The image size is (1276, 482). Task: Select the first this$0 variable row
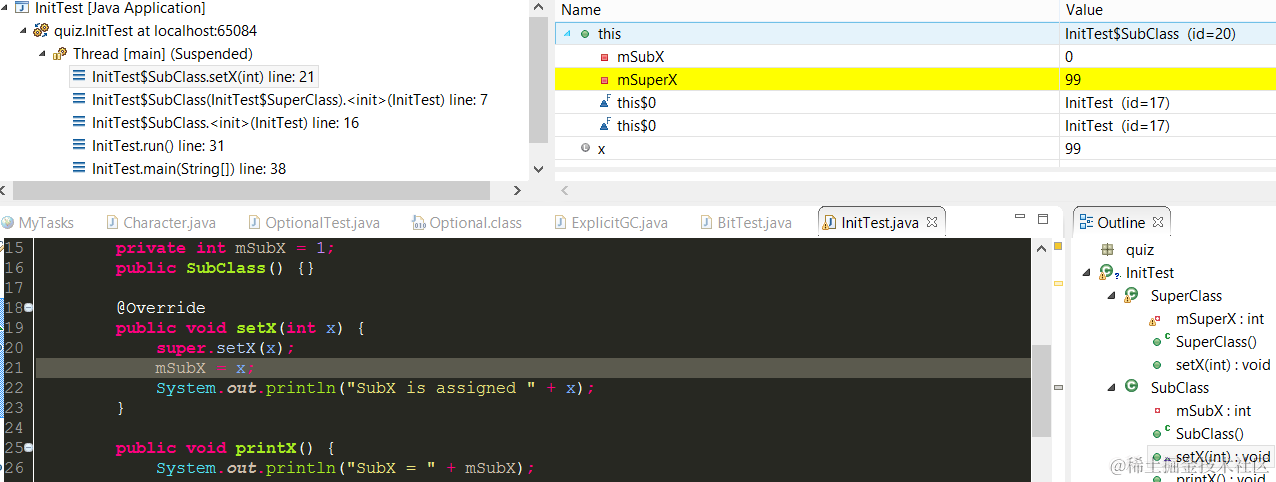click(x=915, y=102)
